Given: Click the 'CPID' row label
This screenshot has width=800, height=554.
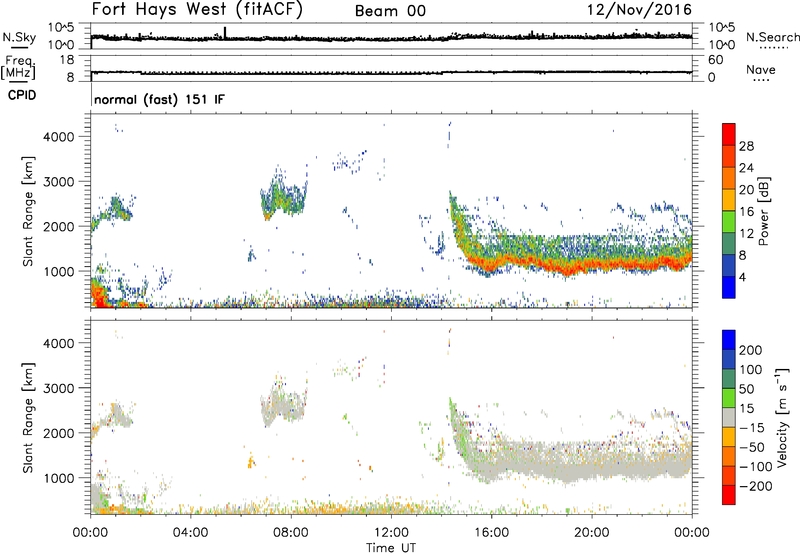Looking at the screenshot, I should 22,95.
